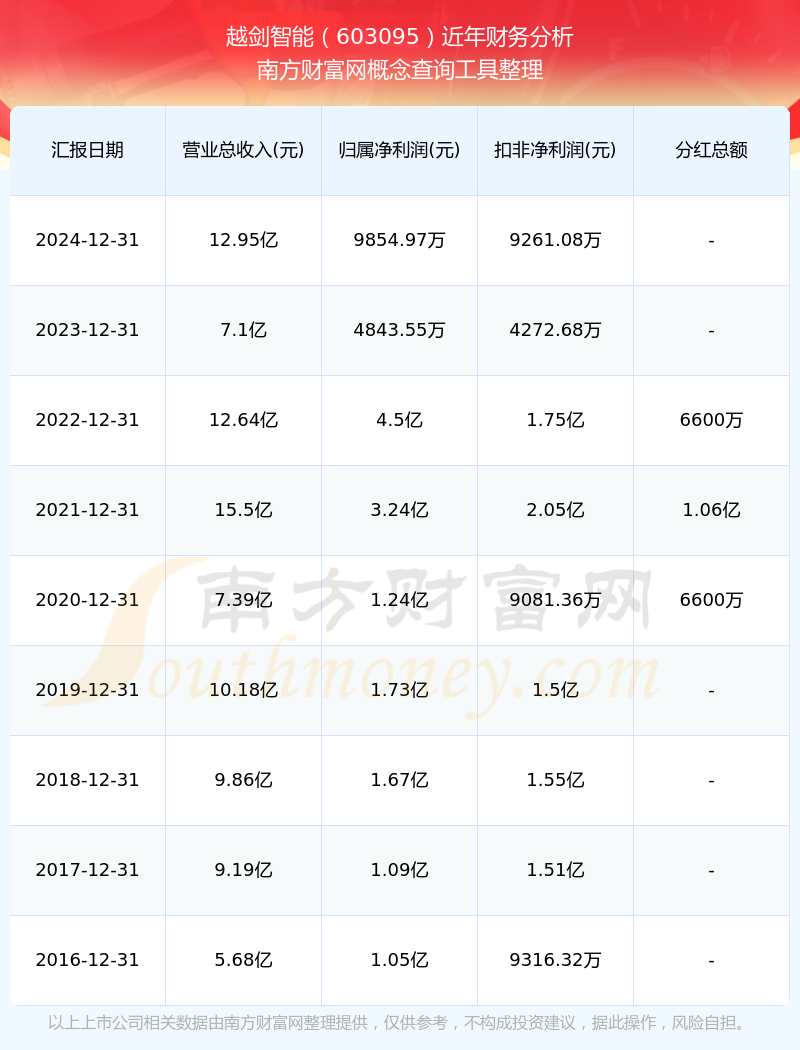Screen dimensions: 800x1050
Task: Click the 6600万 dividend in 2020 row
Action: (x=712, y=600)
